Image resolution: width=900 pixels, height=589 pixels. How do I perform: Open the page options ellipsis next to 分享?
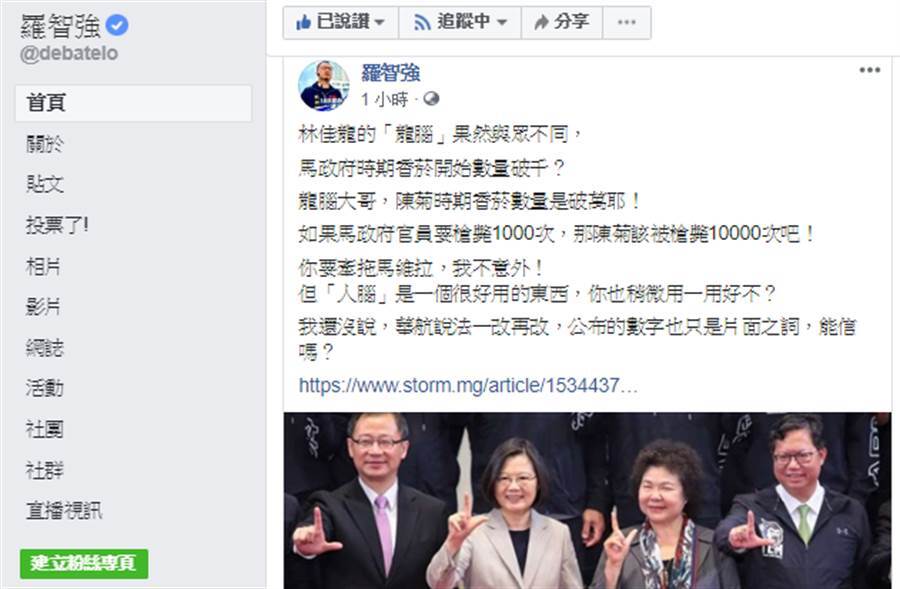pos(627,22)
